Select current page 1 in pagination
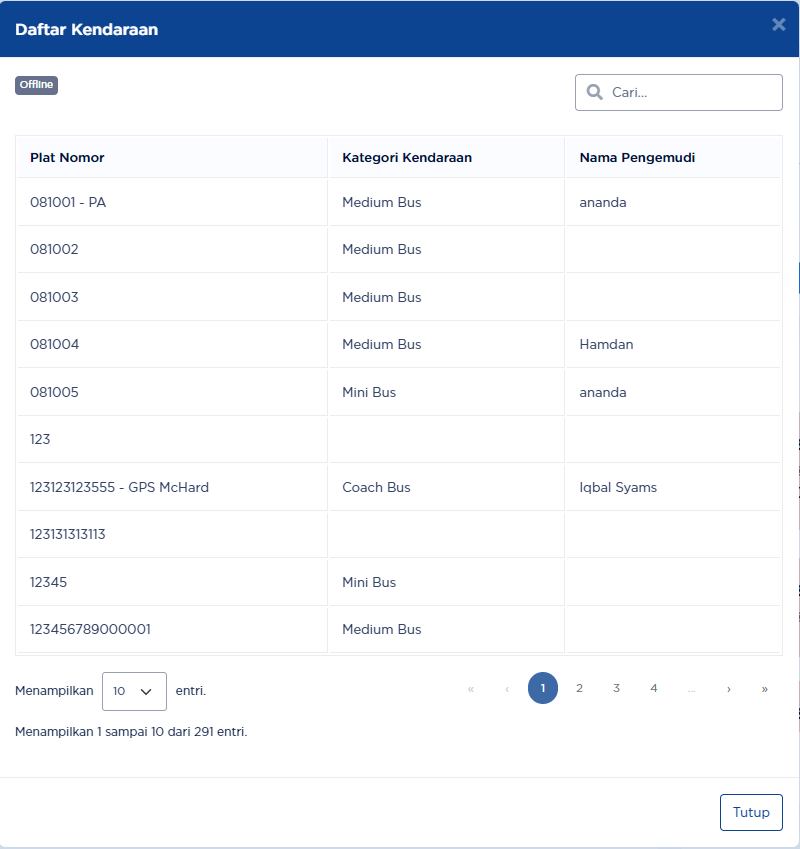 [542, 688]
